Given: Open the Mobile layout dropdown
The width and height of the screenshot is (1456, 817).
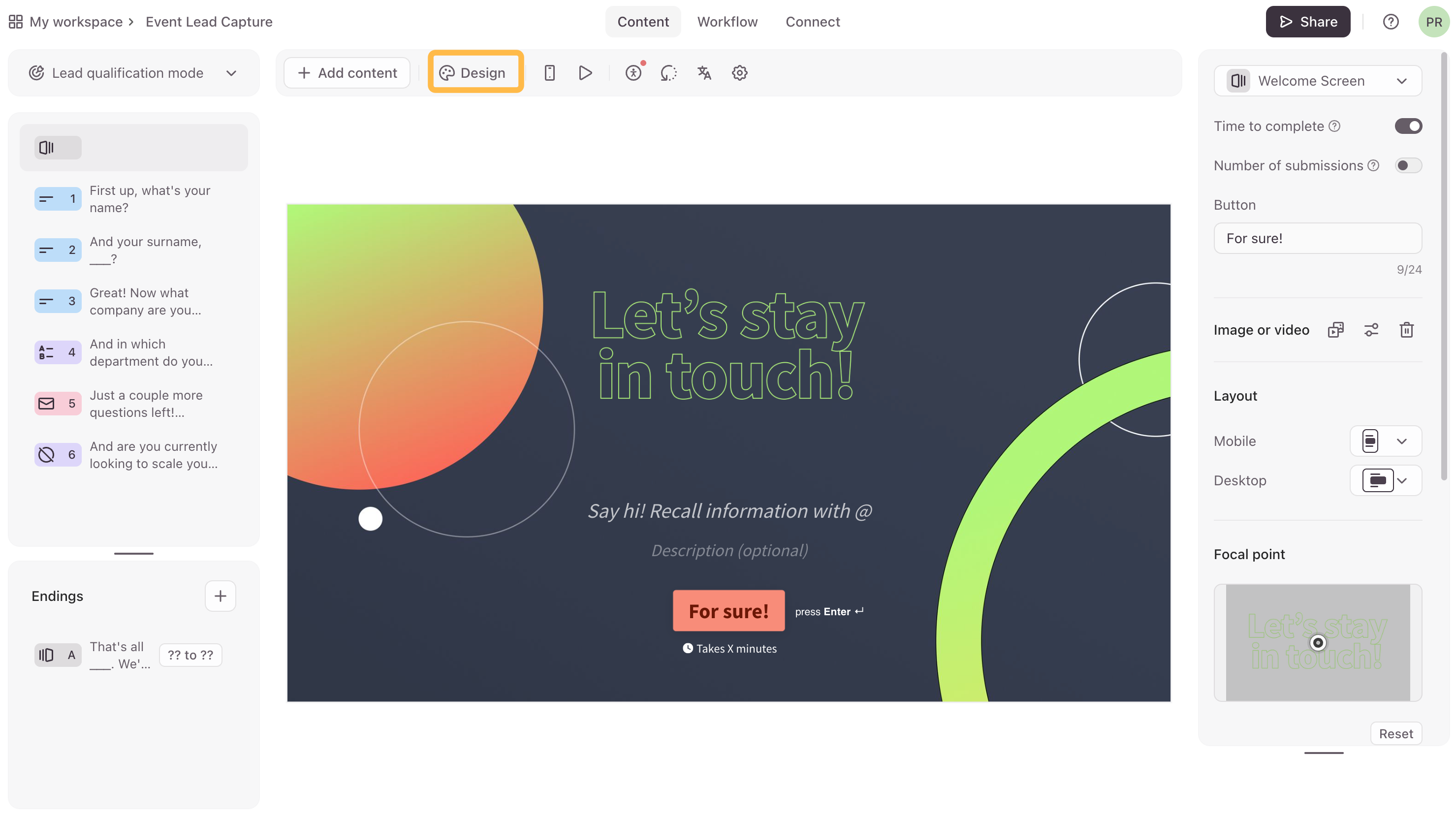Looking at the screenshot, I should click(x=1386, y=440).
